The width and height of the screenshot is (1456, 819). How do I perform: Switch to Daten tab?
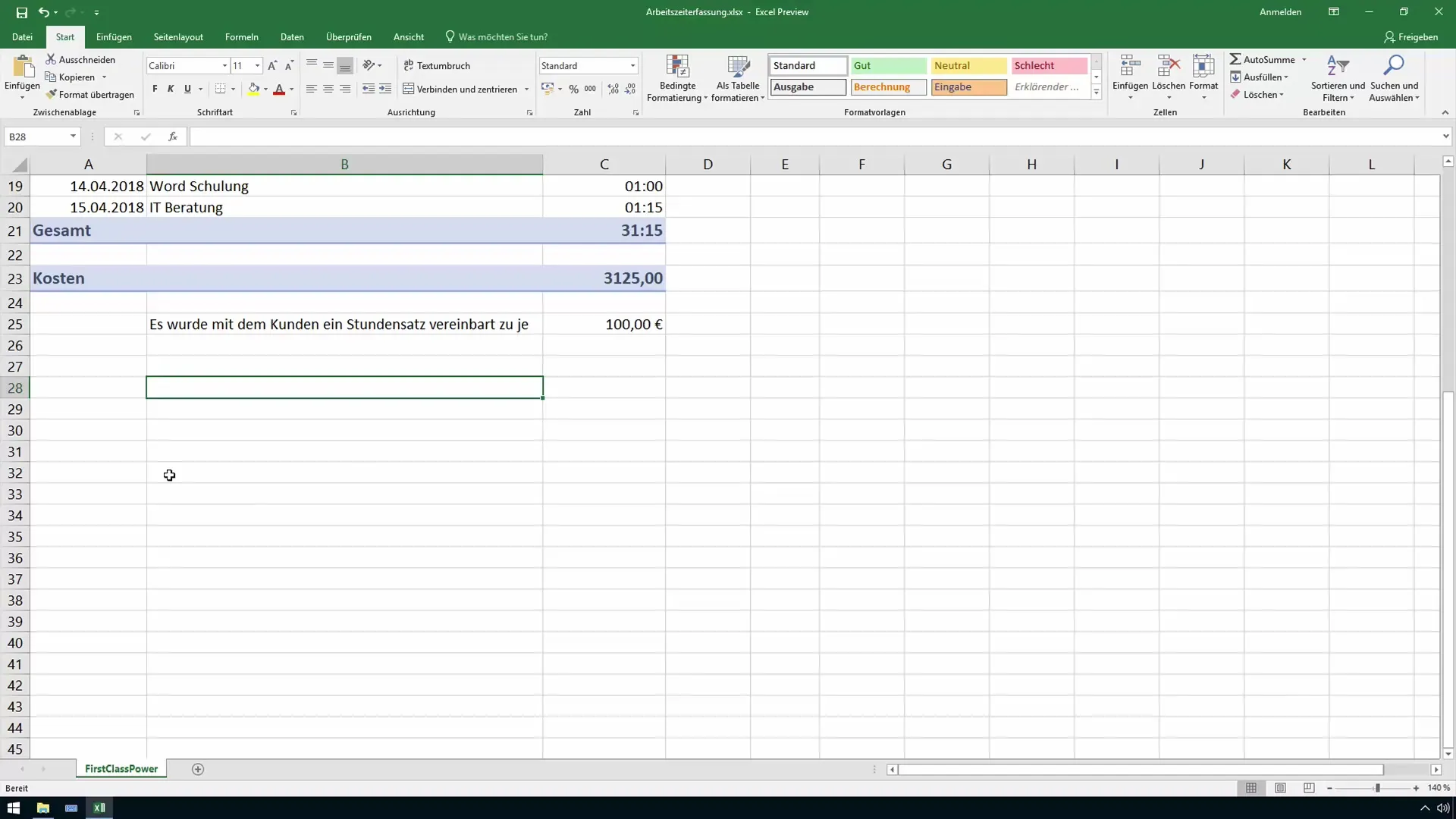point(292,36)
